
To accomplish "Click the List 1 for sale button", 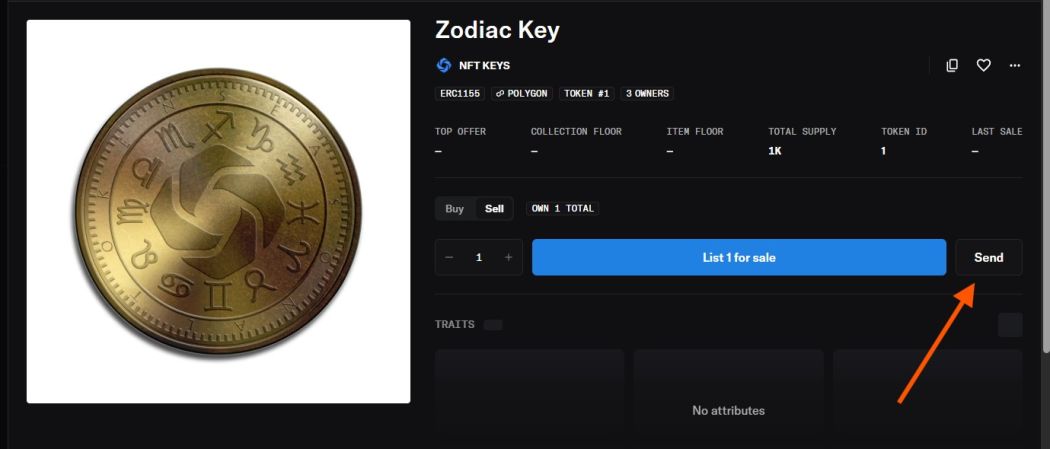I will point(738,257).
